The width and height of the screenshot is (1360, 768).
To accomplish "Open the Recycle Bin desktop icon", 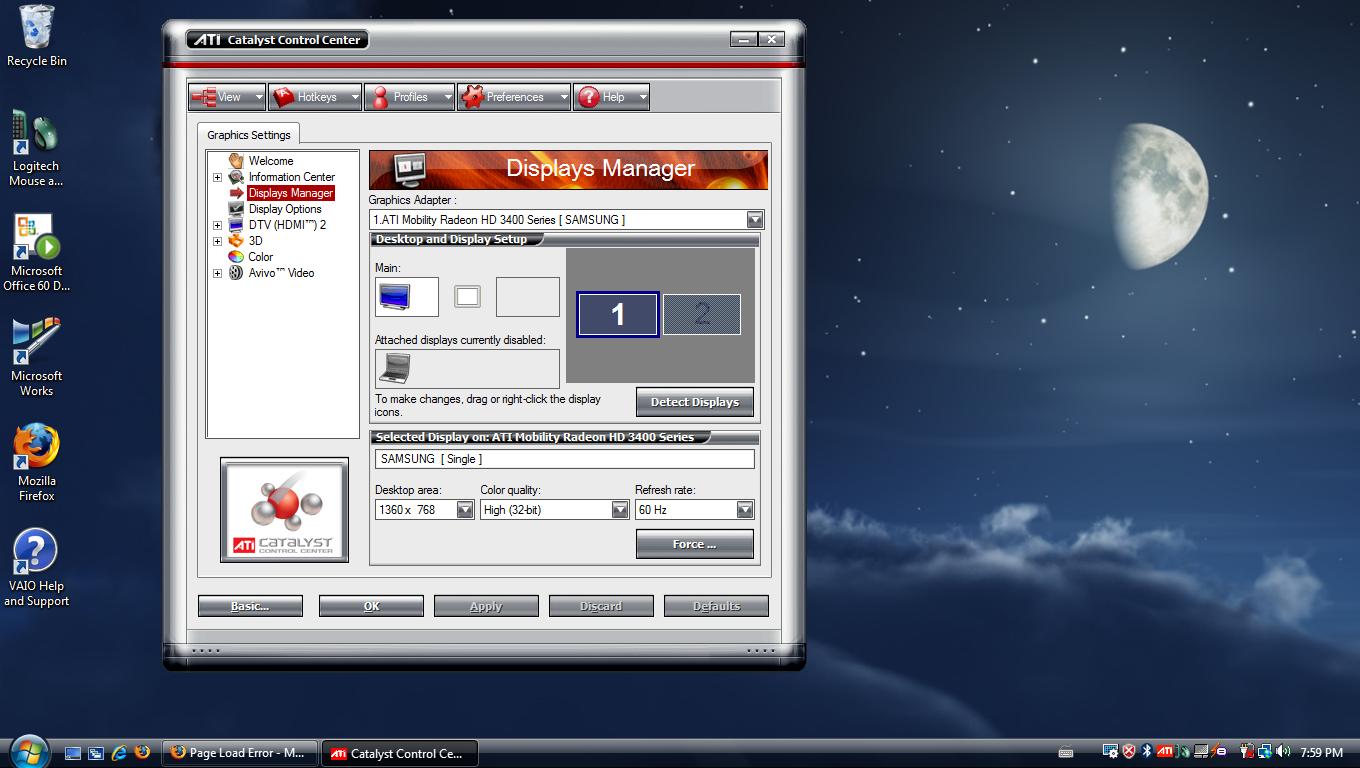I will point(36,36).
